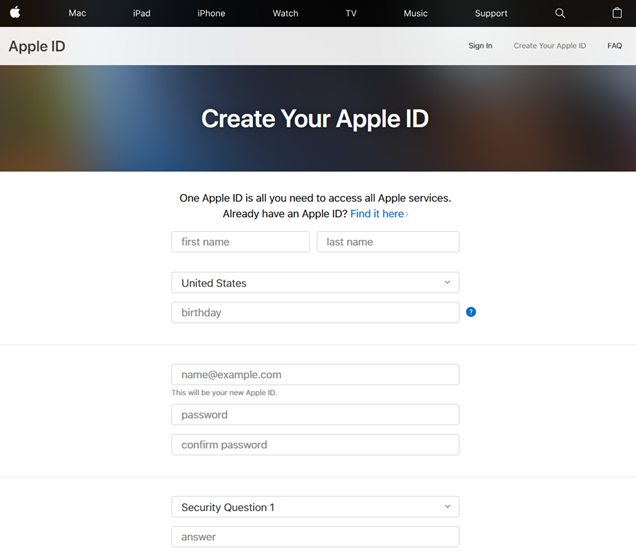Expand the Security Question 1 dropdown
This screenshot has height=553, width=636.
point(315,507)
